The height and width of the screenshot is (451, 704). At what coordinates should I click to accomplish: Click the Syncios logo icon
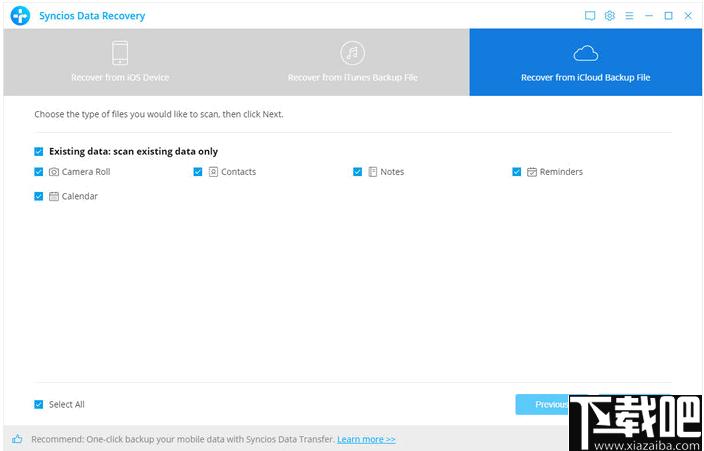click(x=20, y=16)
